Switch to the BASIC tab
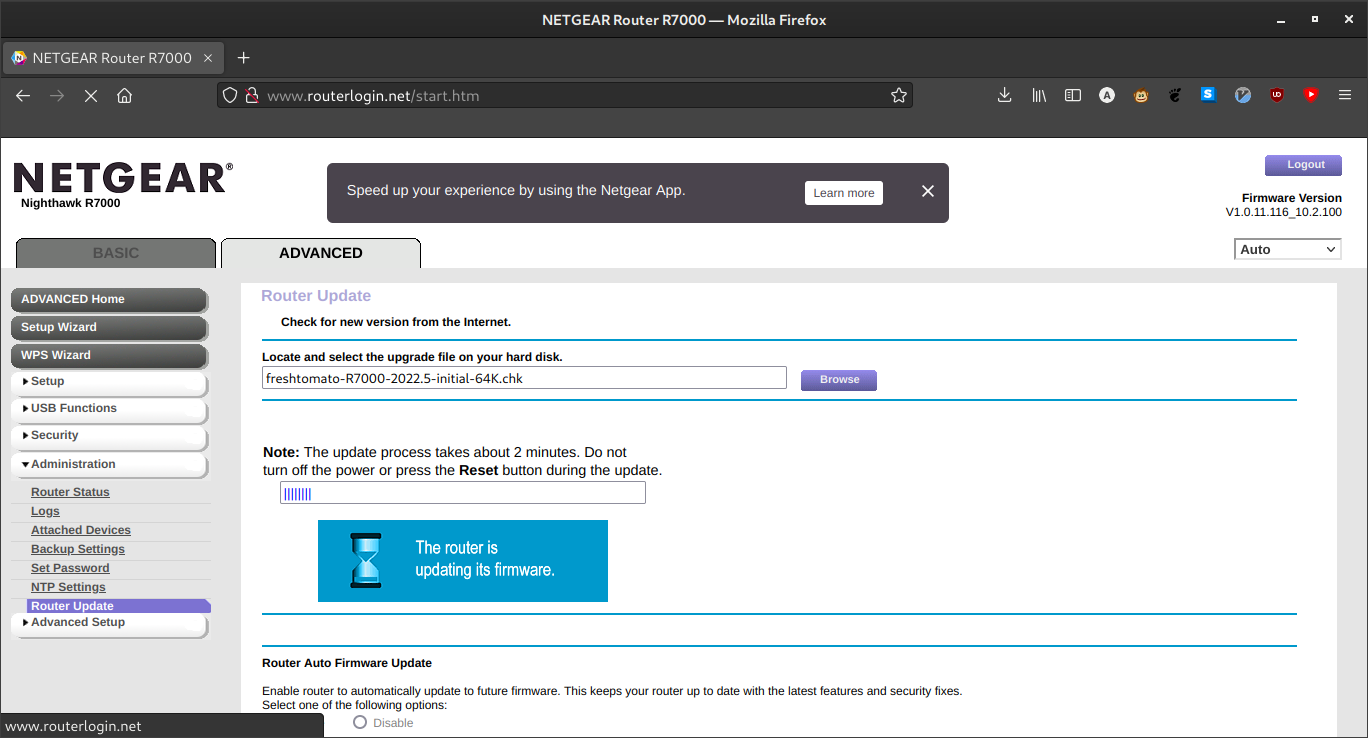The image size is (1368, 738). pyautogui.click(x=116, y=253)
